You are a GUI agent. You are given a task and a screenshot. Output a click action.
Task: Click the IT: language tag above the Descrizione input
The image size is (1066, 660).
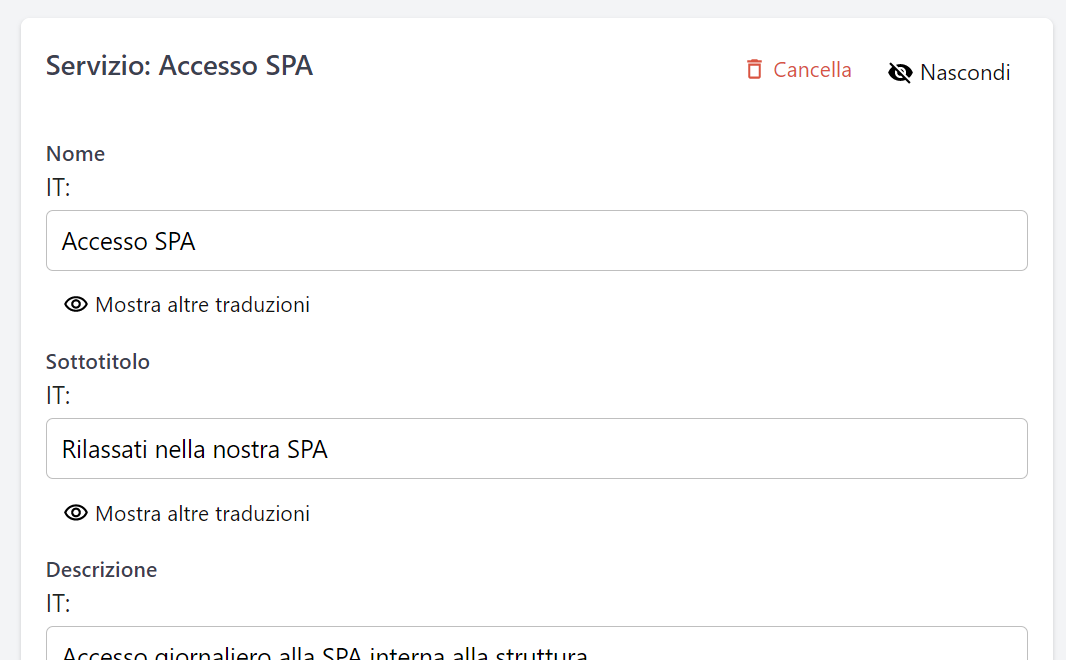click(58, 603)
